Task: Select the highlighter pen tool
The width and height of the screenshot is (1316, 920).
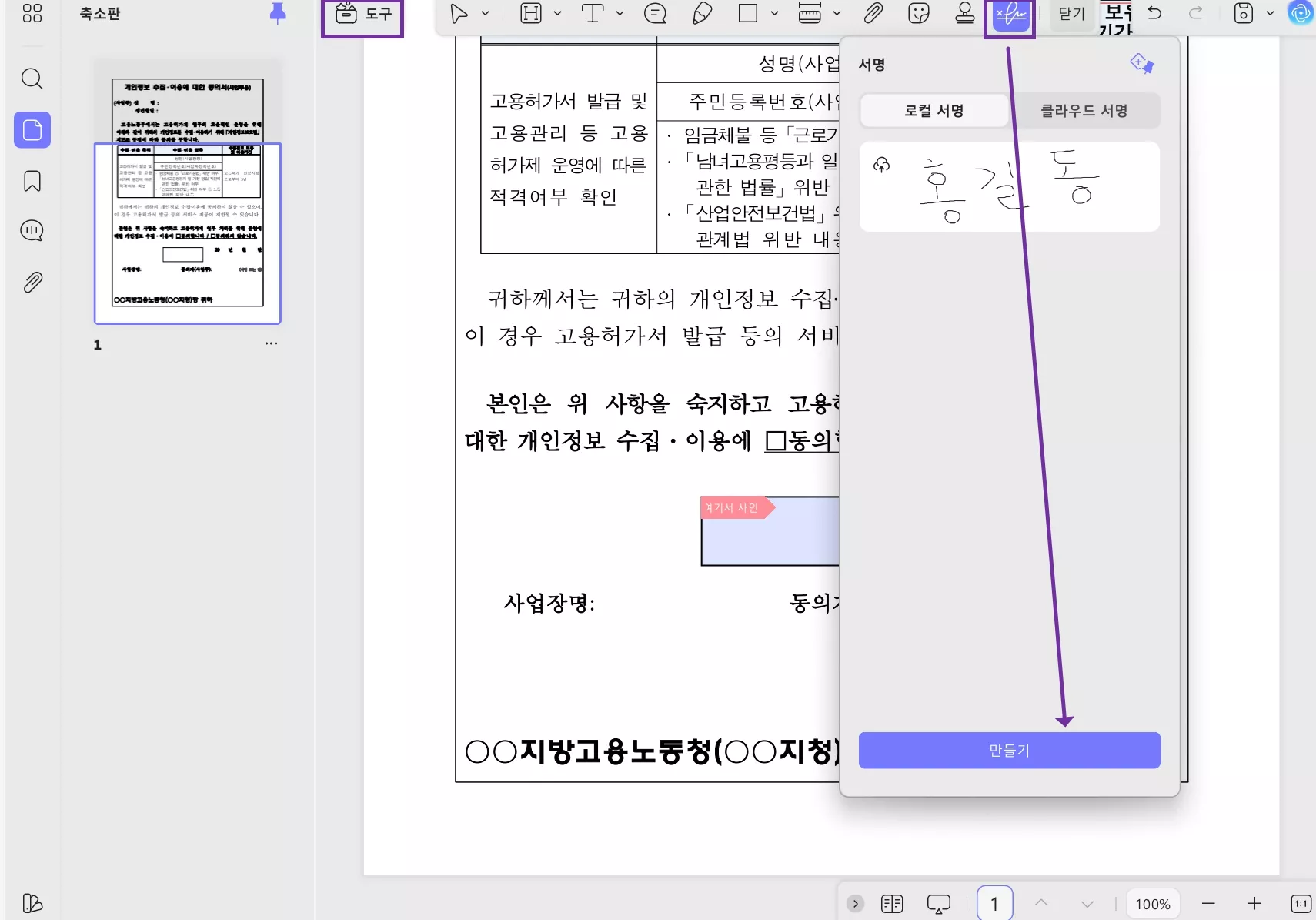Action: (701, 14)
